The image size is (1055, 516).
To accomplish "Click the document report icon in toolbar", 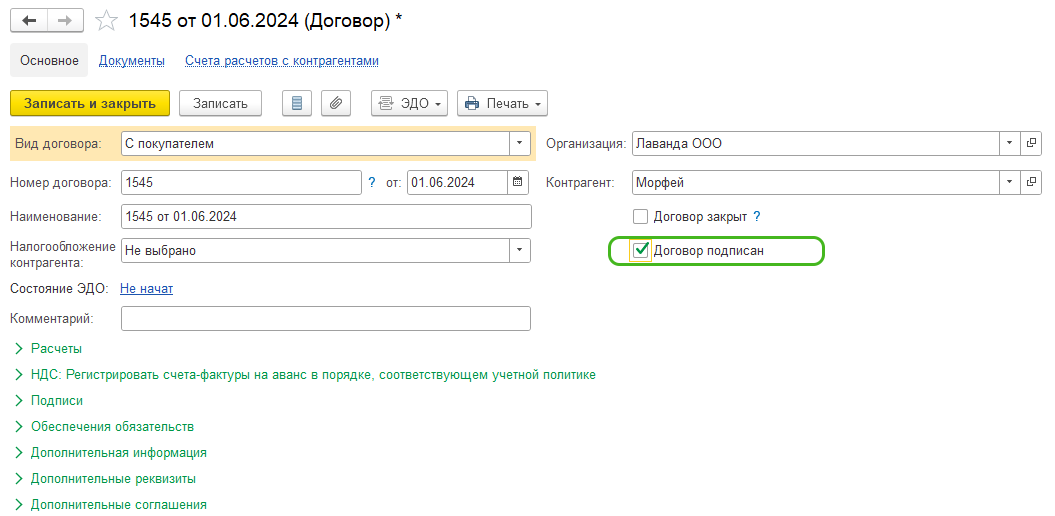I will [x=297, y=103].
